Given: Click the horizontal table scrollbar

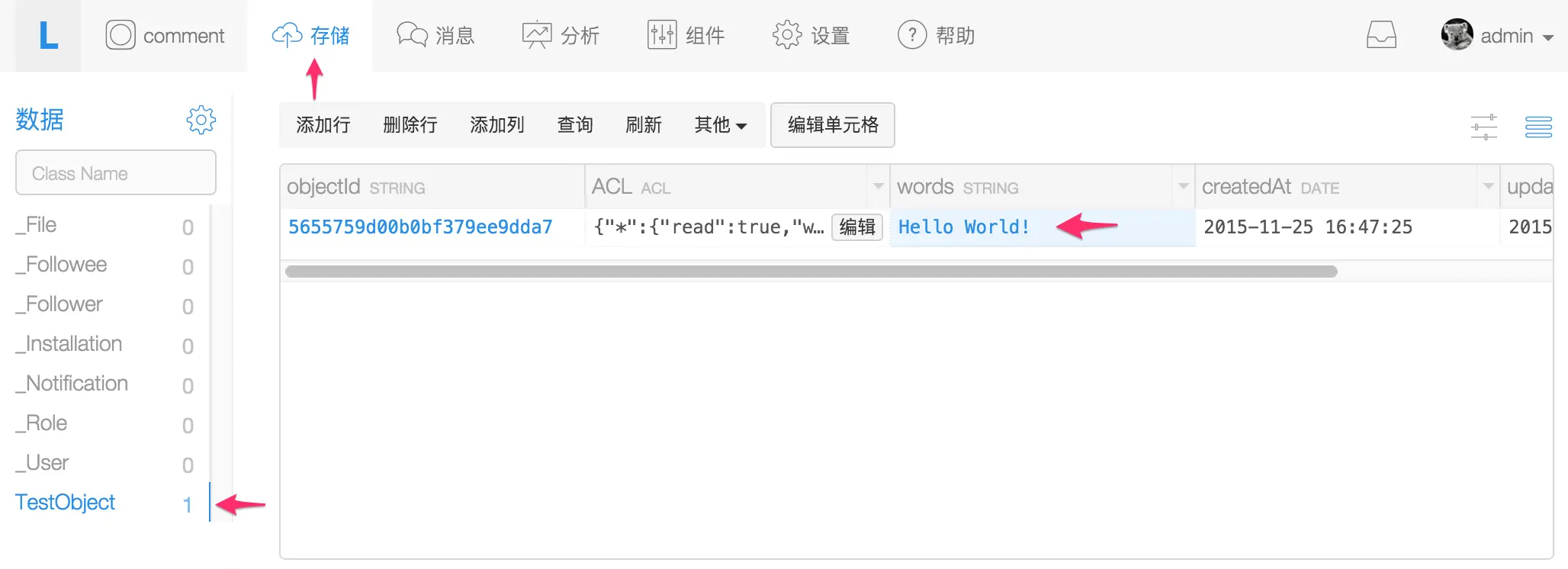Looking at the screenshot, I should pyautogui.click(x=811, y=272).
